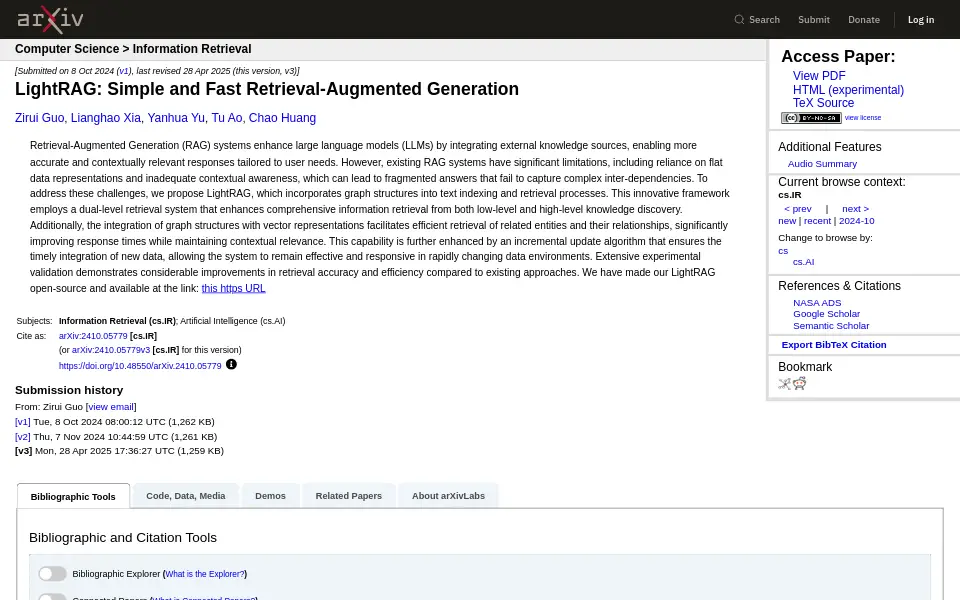This screenshot has width=960, height=600.
Task: Open the Search magnifier icon
Action: tap(739, 20)
